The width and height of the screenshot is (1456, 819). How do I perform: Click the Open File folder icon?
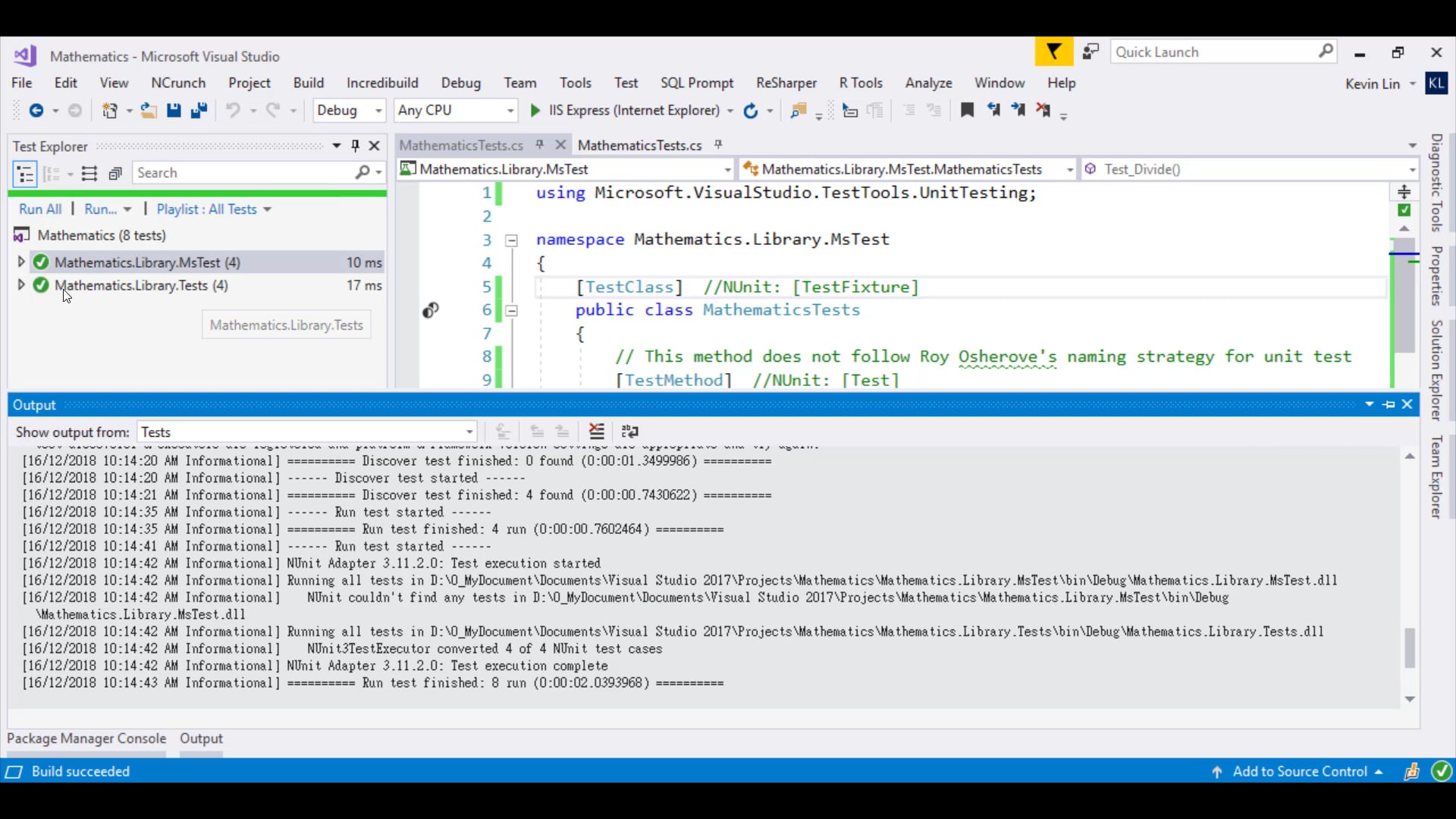tap(149, 111)
